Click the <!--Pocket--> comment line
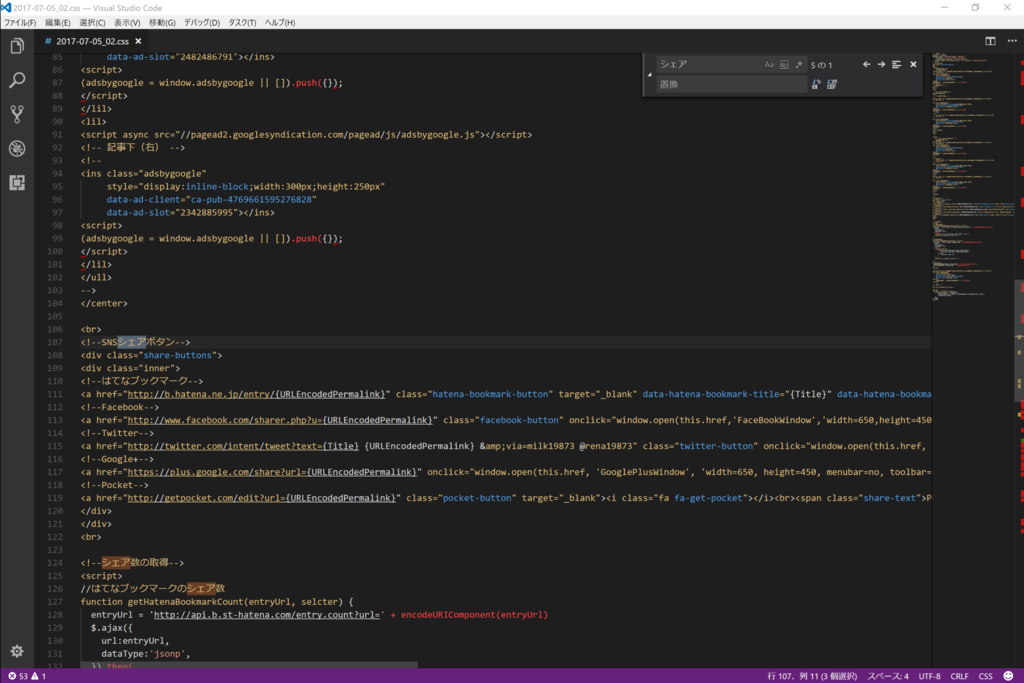Screen dimensions: 1024x683 click(115, 484)
